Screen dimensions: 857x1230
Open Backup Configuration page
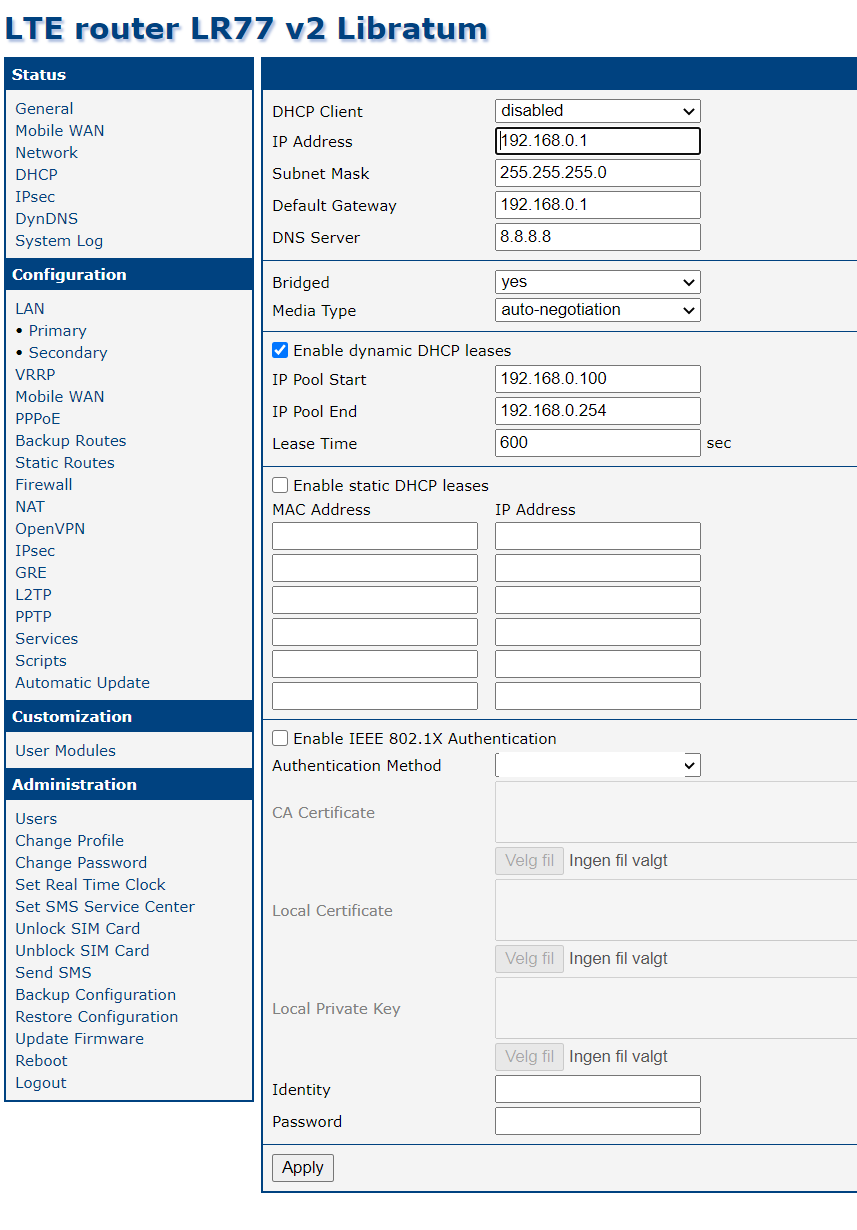pyautogui.click(x=95, y=995)
